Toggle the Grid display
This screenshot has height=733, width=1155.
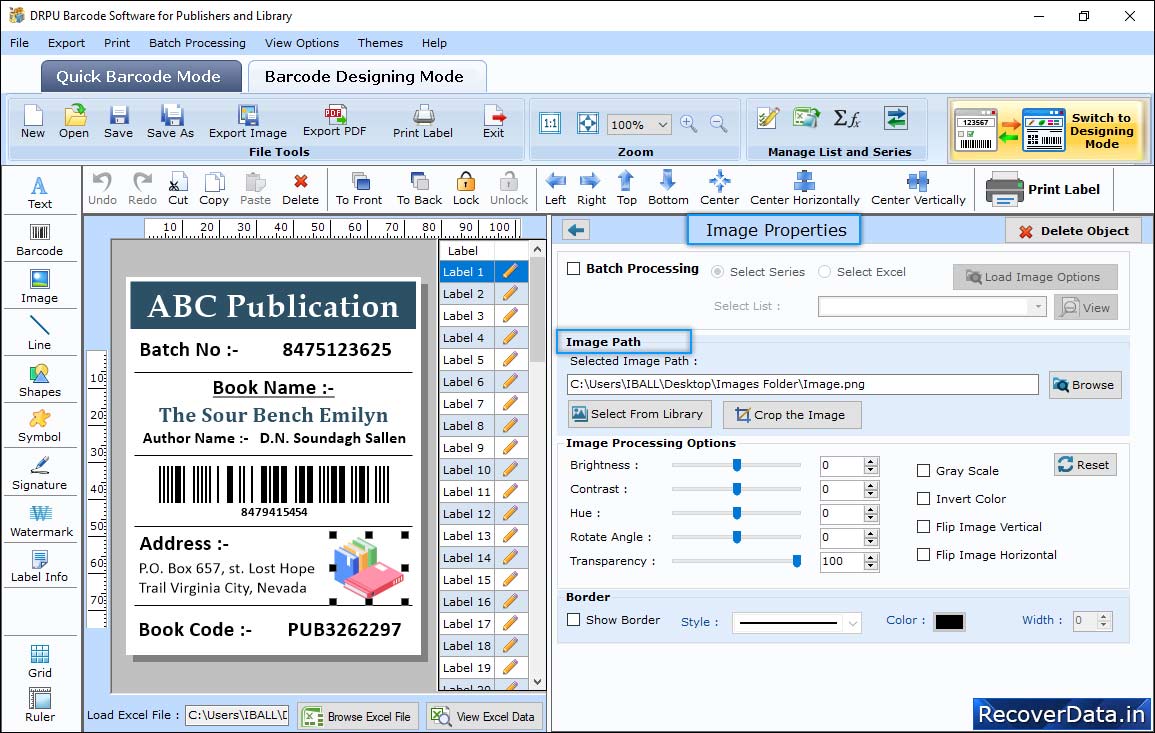(x=40, y=661)
